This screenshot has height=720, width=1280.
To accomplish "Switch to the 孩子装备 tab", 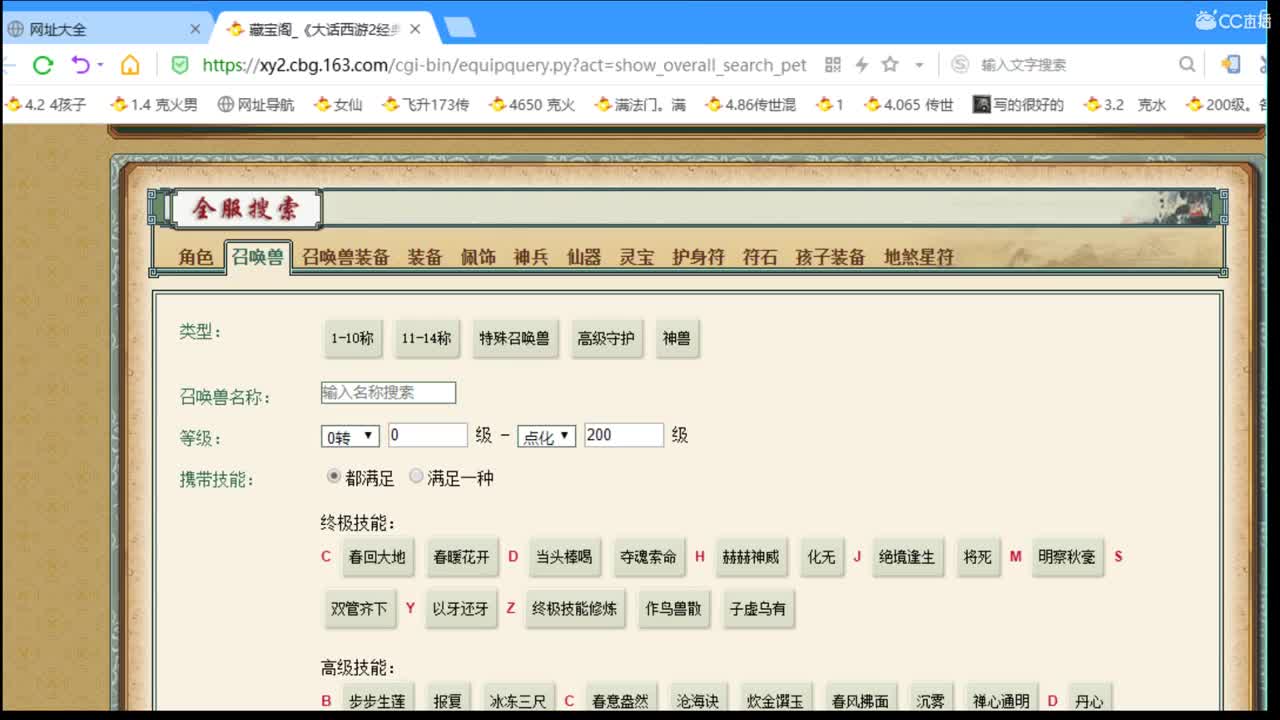I will pos(830,257).
